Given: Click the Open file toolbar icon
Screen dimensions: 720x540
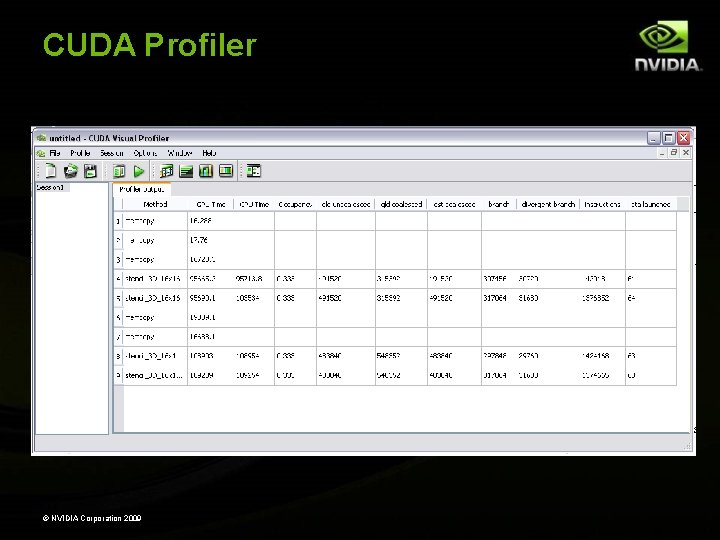Looking at the screenshot, I should (70, 171).
